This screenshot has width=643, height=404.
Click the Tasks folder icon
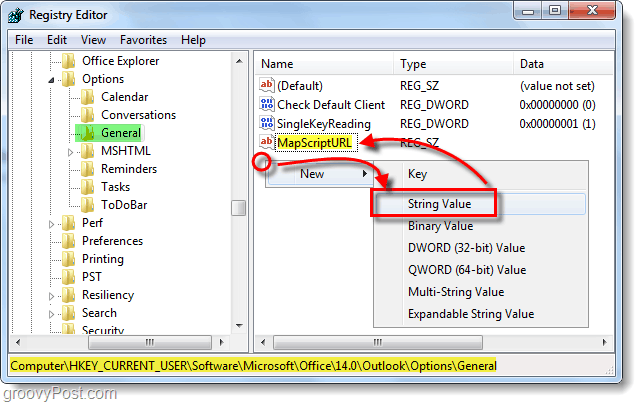(87, 187)
